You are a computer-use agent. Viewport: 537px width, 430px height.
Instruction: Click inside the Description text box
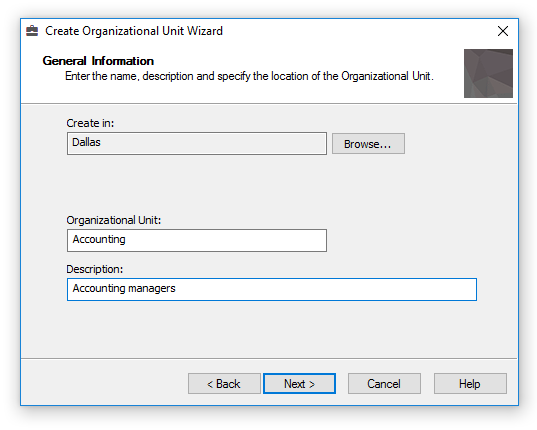coord(272,289)
